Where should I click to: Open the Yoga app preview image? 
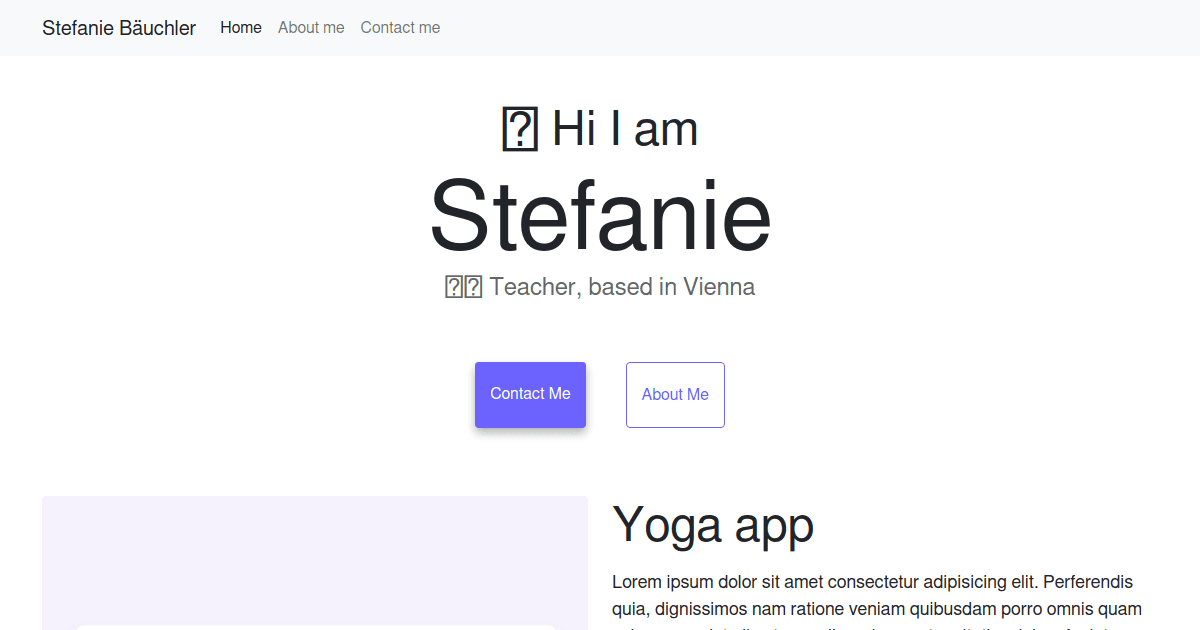[315, 563]
